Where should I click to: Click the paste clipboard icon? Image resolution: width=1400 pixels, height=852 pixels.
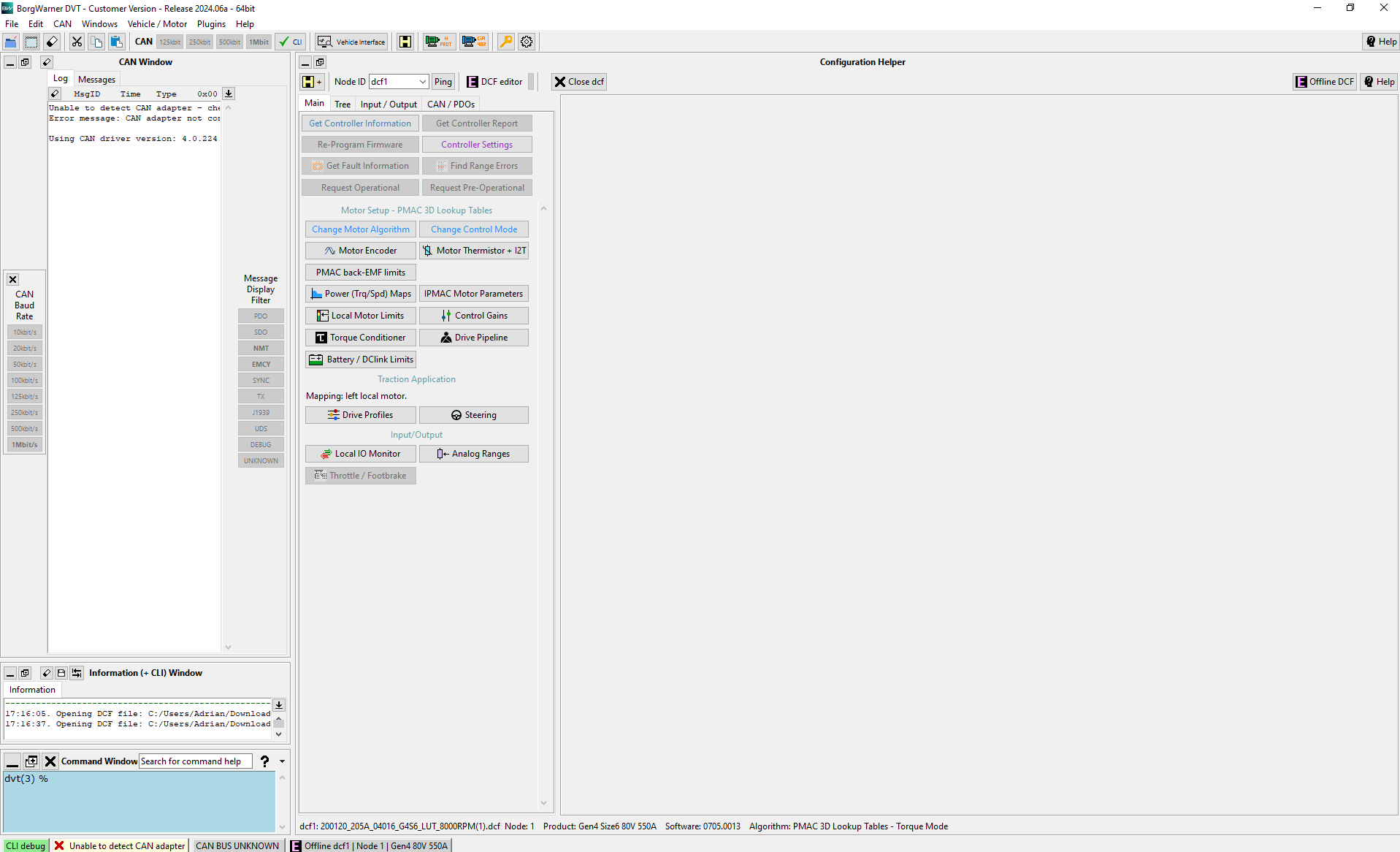click(116, 42)
